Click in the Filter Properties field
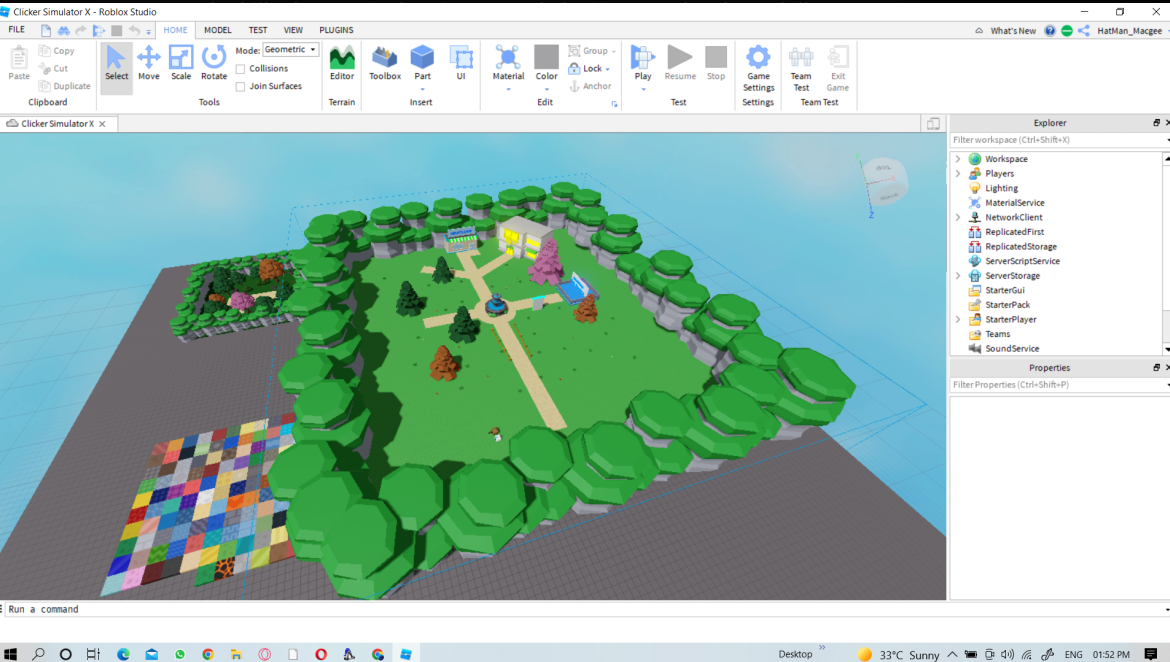The image size is (1170, 662). coord(1057,385)
